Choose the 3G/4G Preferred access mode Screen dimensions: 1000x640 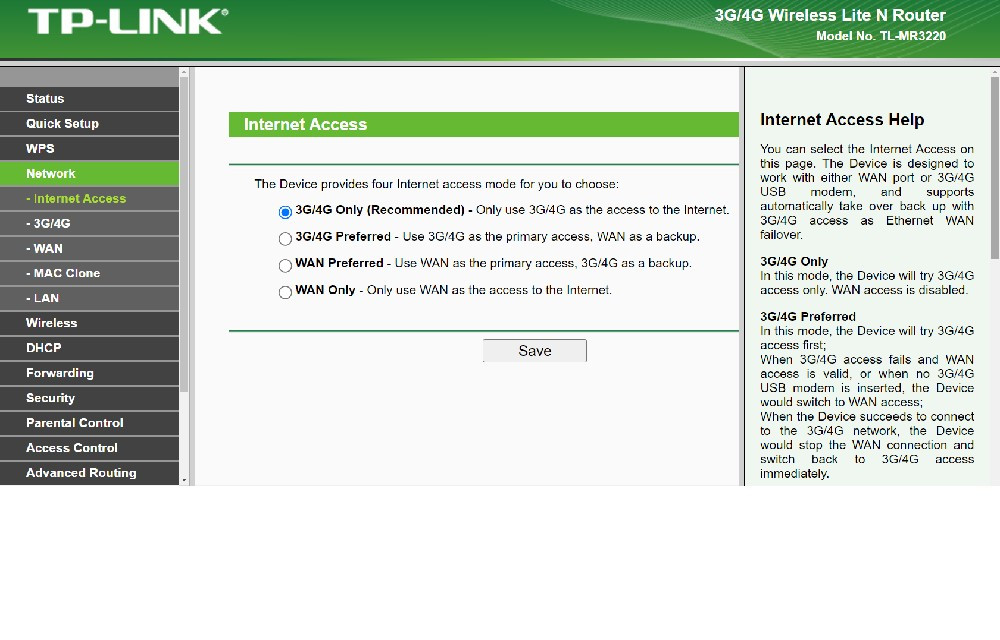click(285, 239)
